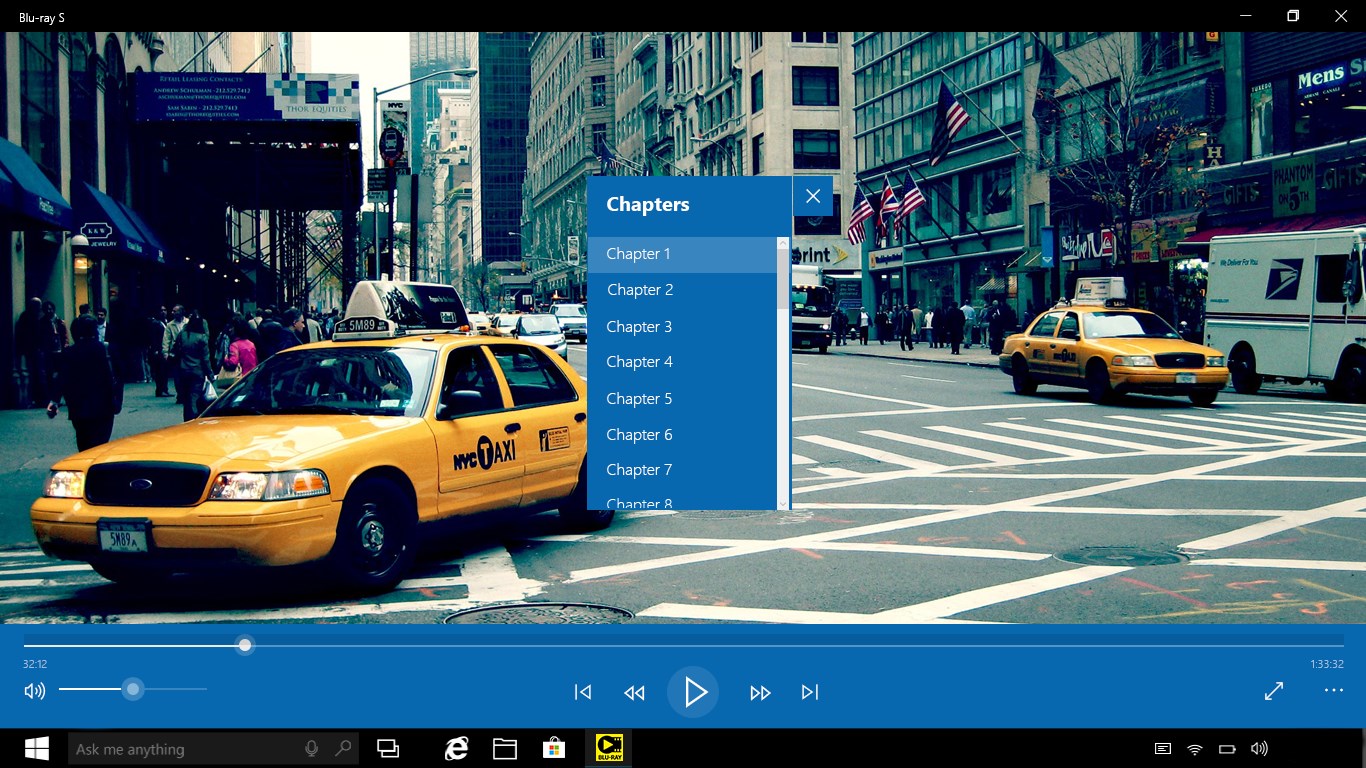This screenshot has height=768, width=1366.
Task: Click the playback progress bar handle
Action: point(245,645)
